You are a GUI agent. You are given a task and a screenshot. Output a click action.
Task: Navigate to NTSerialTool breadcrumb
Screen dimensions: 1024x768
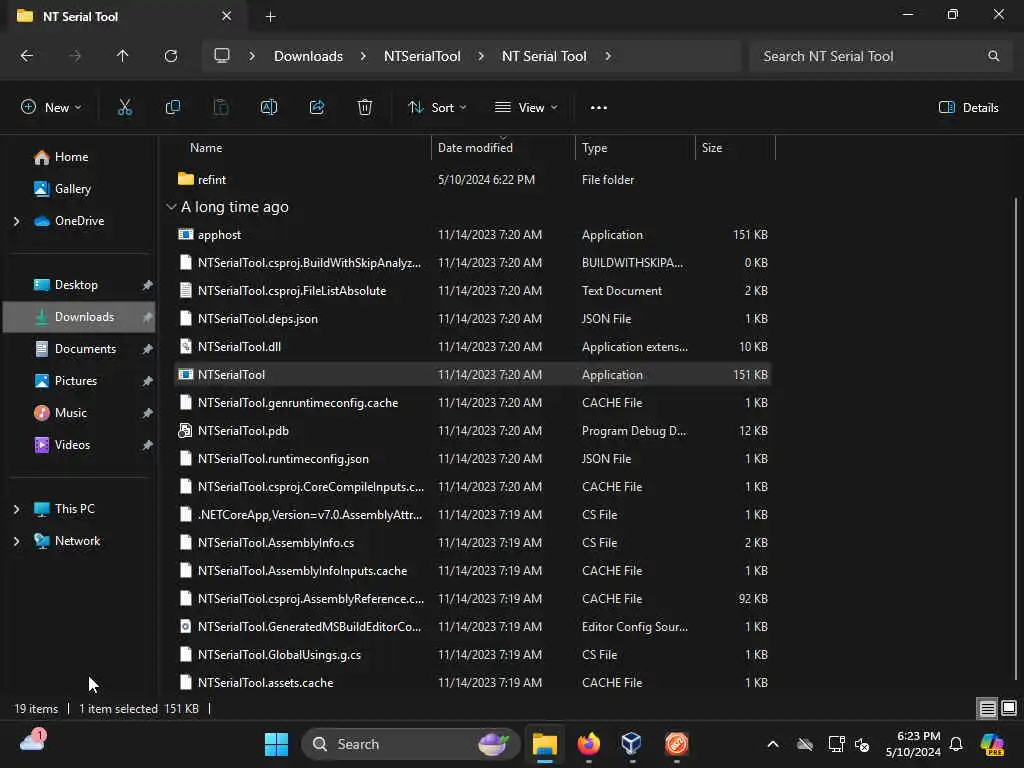click(x=422, y=56)
